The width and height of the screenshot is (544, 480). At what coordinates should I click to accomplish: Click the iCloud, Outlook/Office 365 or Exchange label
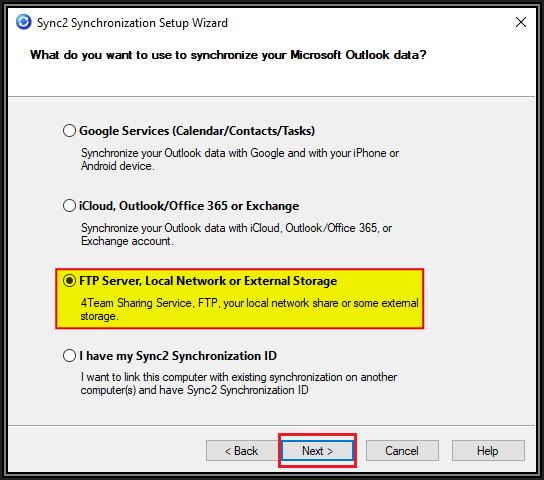189,206
